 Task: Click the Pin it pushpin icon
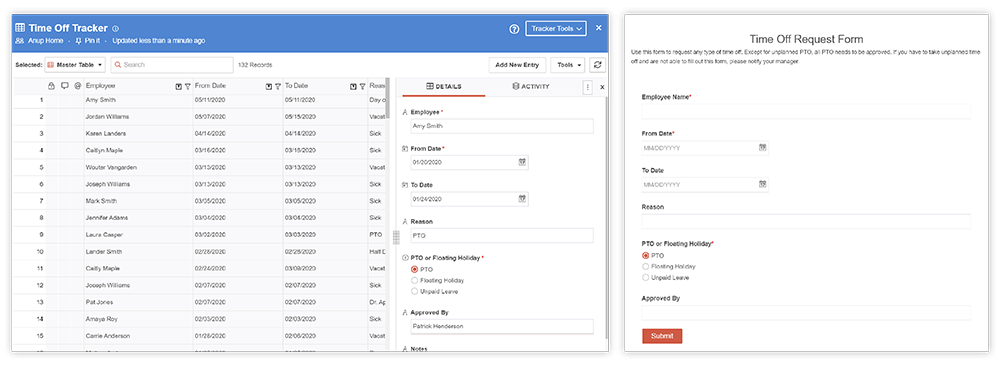coord(78,40)
